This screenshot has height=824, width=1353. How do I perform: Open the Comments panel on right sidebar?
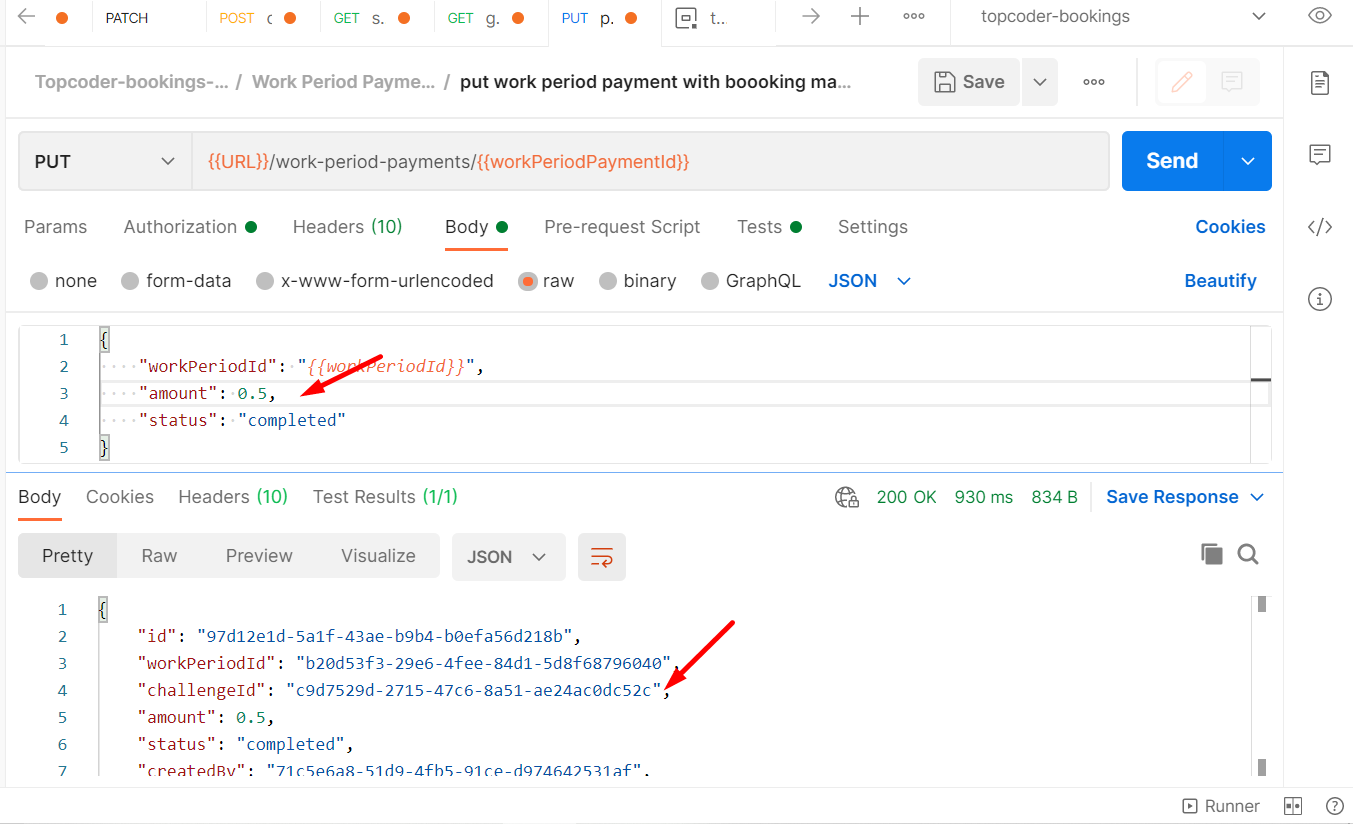pyautogui.click(x=1320, y=154)
